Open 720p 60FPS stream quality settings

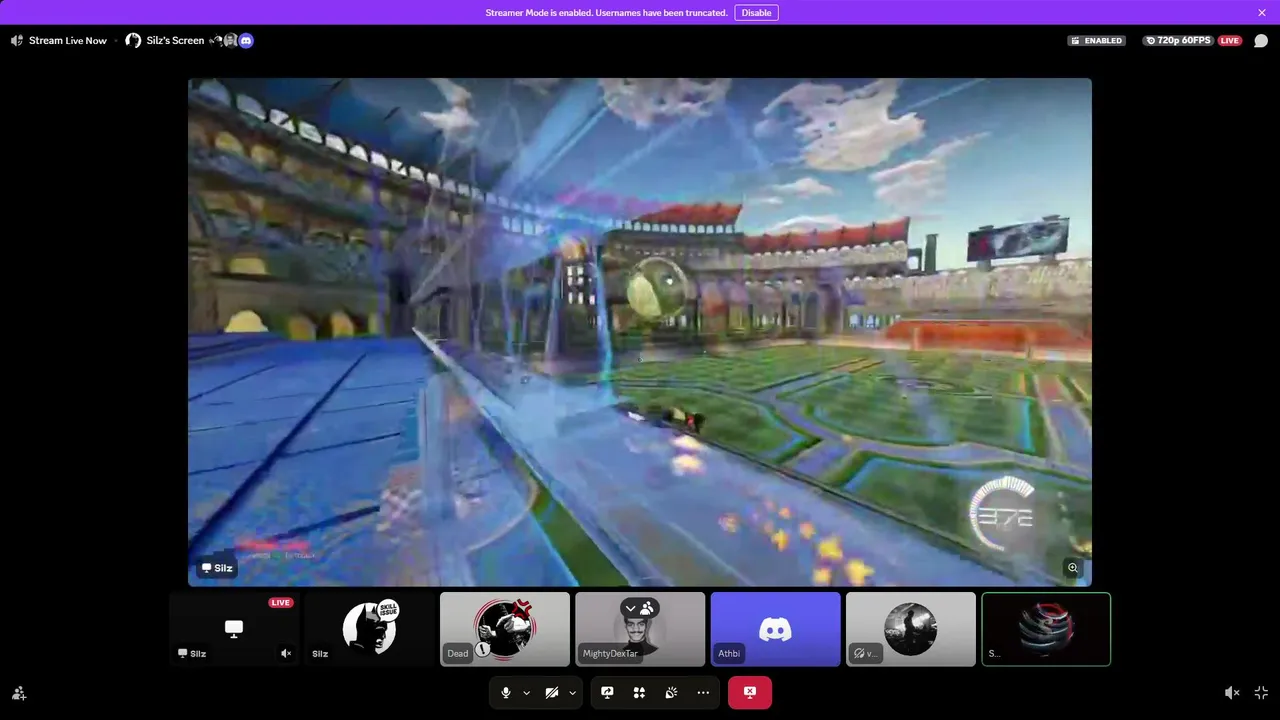[1178, 41]
